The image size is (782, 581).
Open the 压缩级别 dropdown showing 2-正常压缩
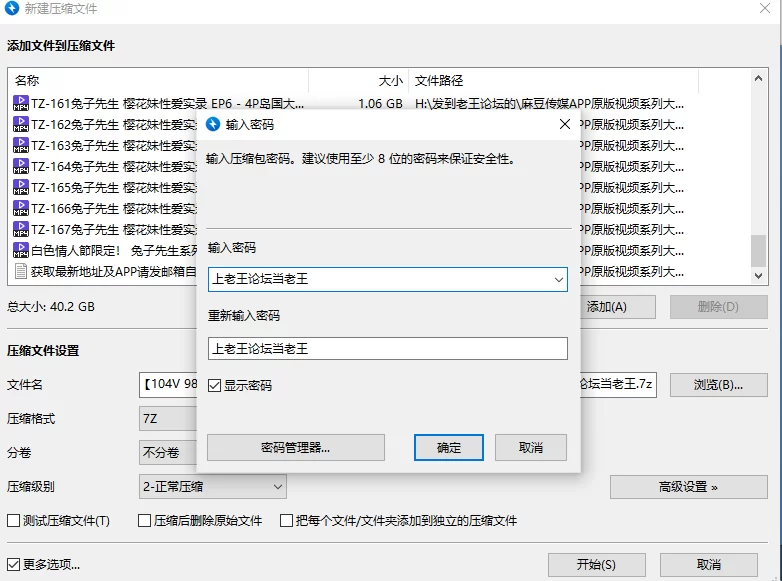point(212,486)
